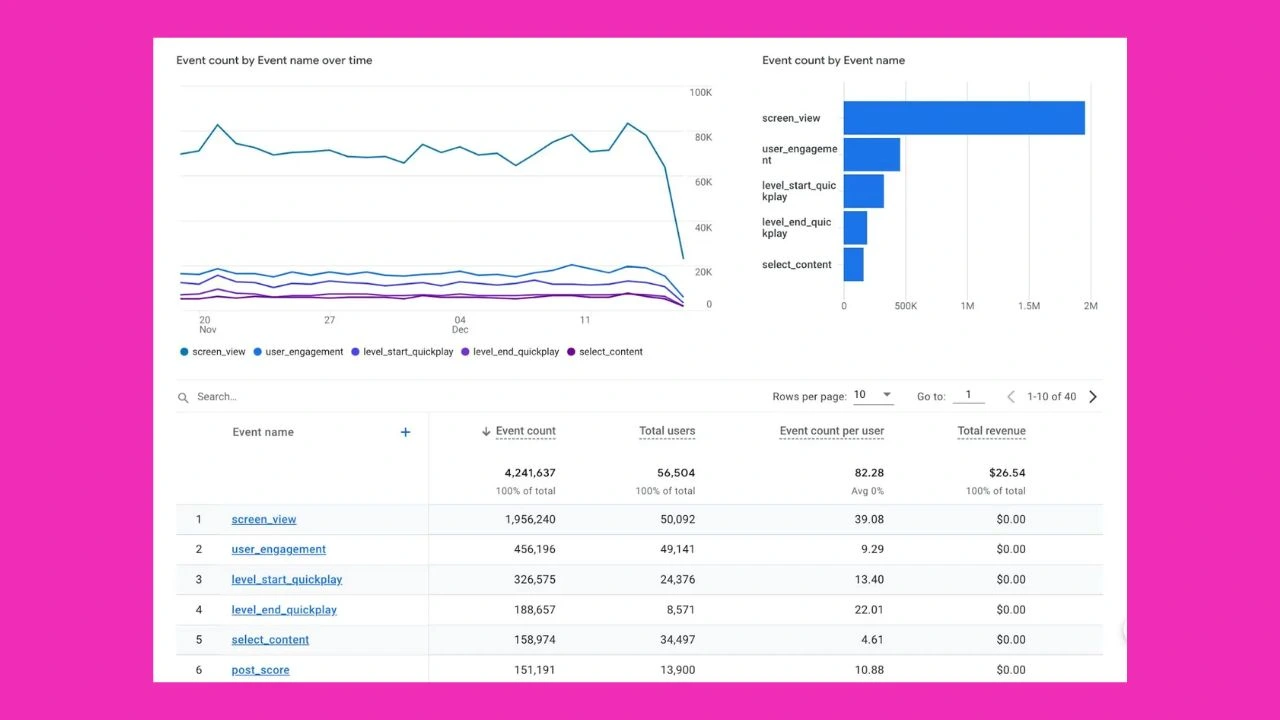1280x720 pixels.
Task: Toggle level_start_quickplay series in legend
Action: pos(402,352)
